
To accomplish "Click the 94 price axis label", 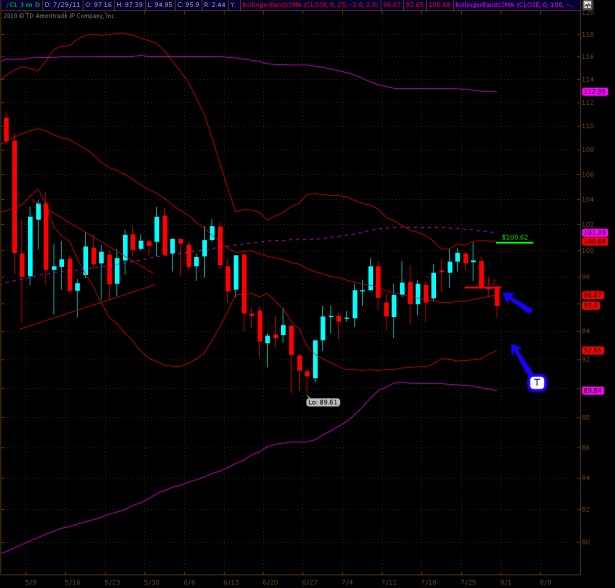I will coord(586,331).
